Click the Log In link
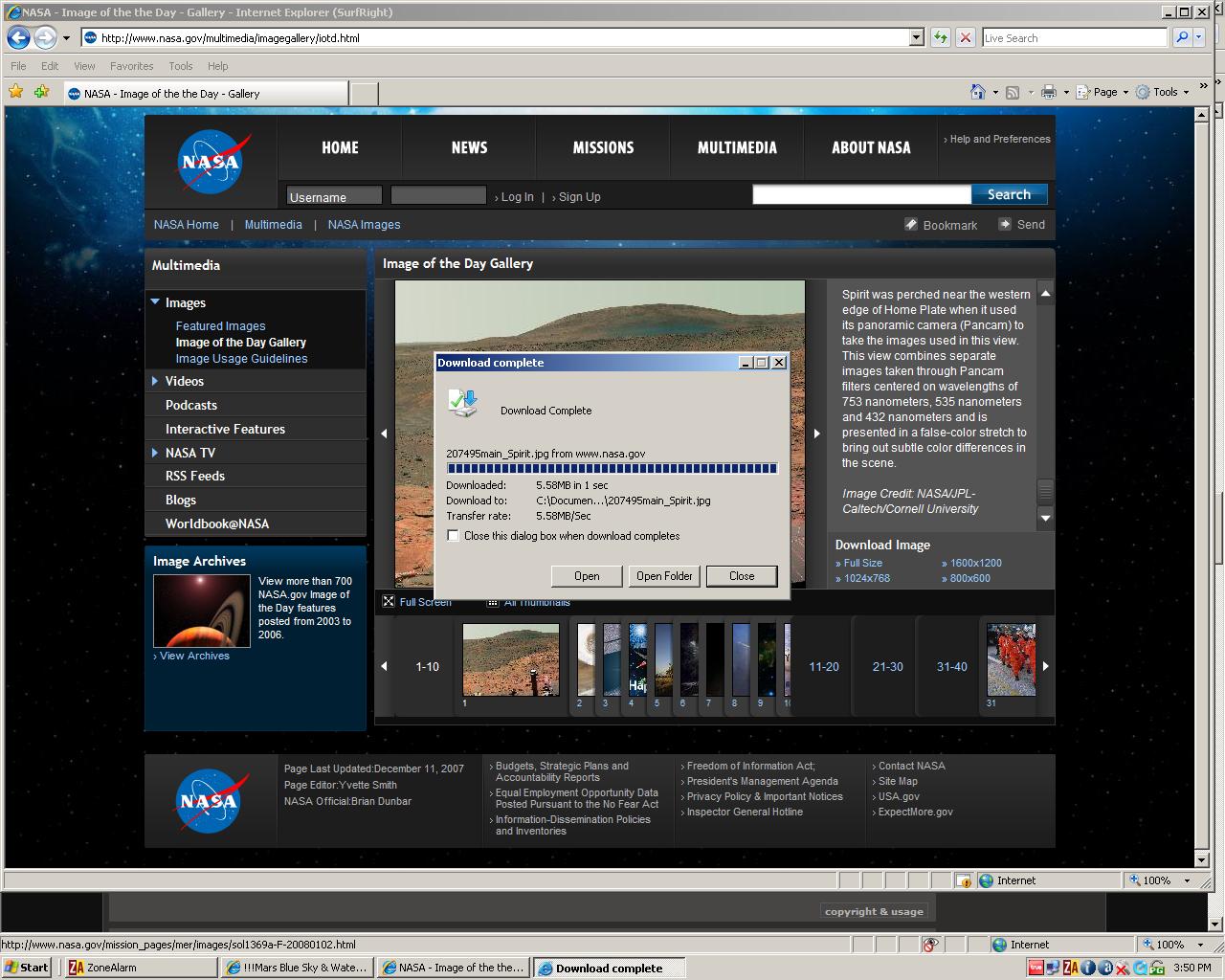1225x980 pixels. pyautogui.click(x=517, y=196)
